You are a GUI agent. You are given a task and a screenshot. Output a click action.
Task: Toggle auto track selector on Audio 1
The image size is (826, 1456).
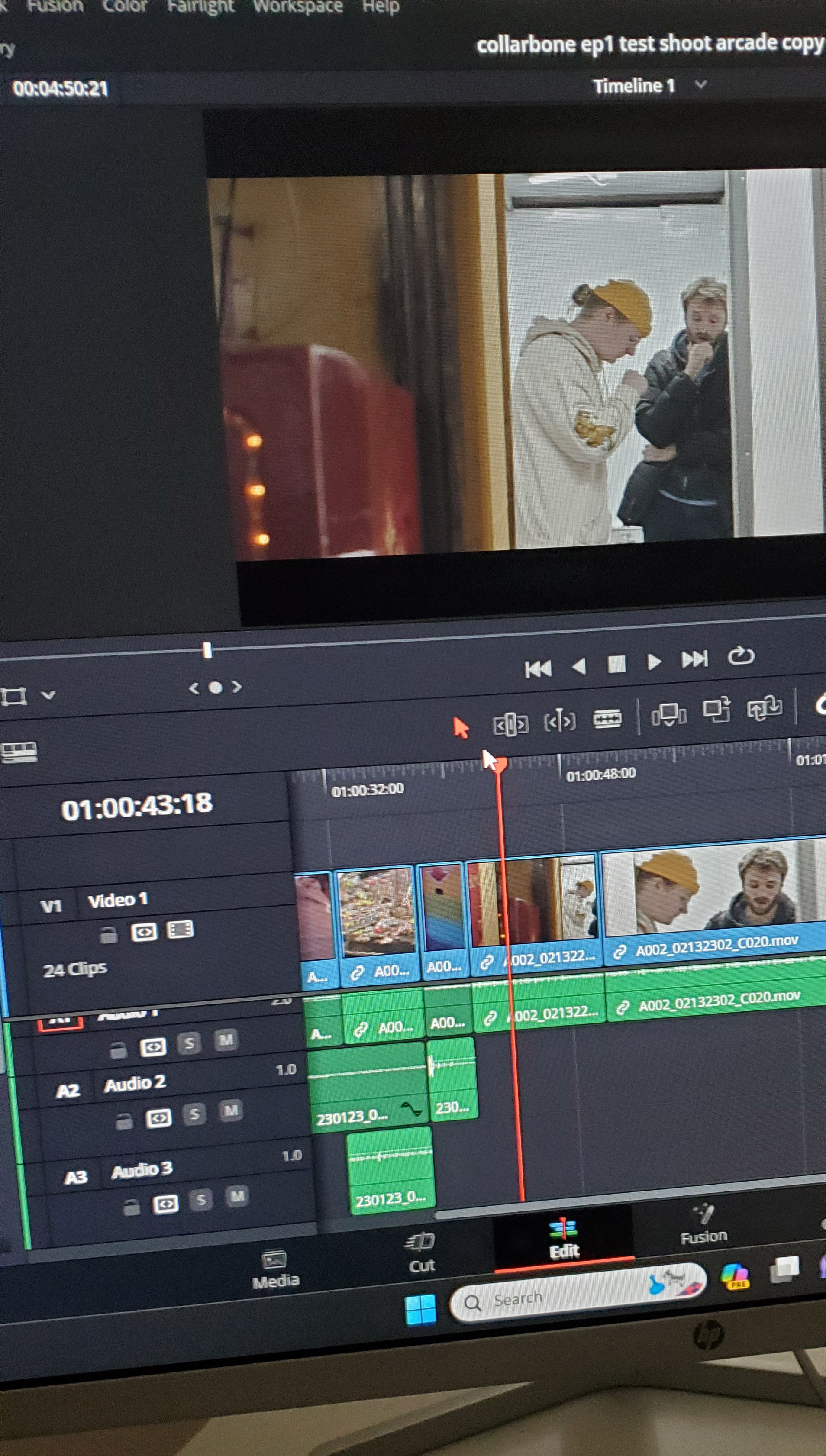153,1047
